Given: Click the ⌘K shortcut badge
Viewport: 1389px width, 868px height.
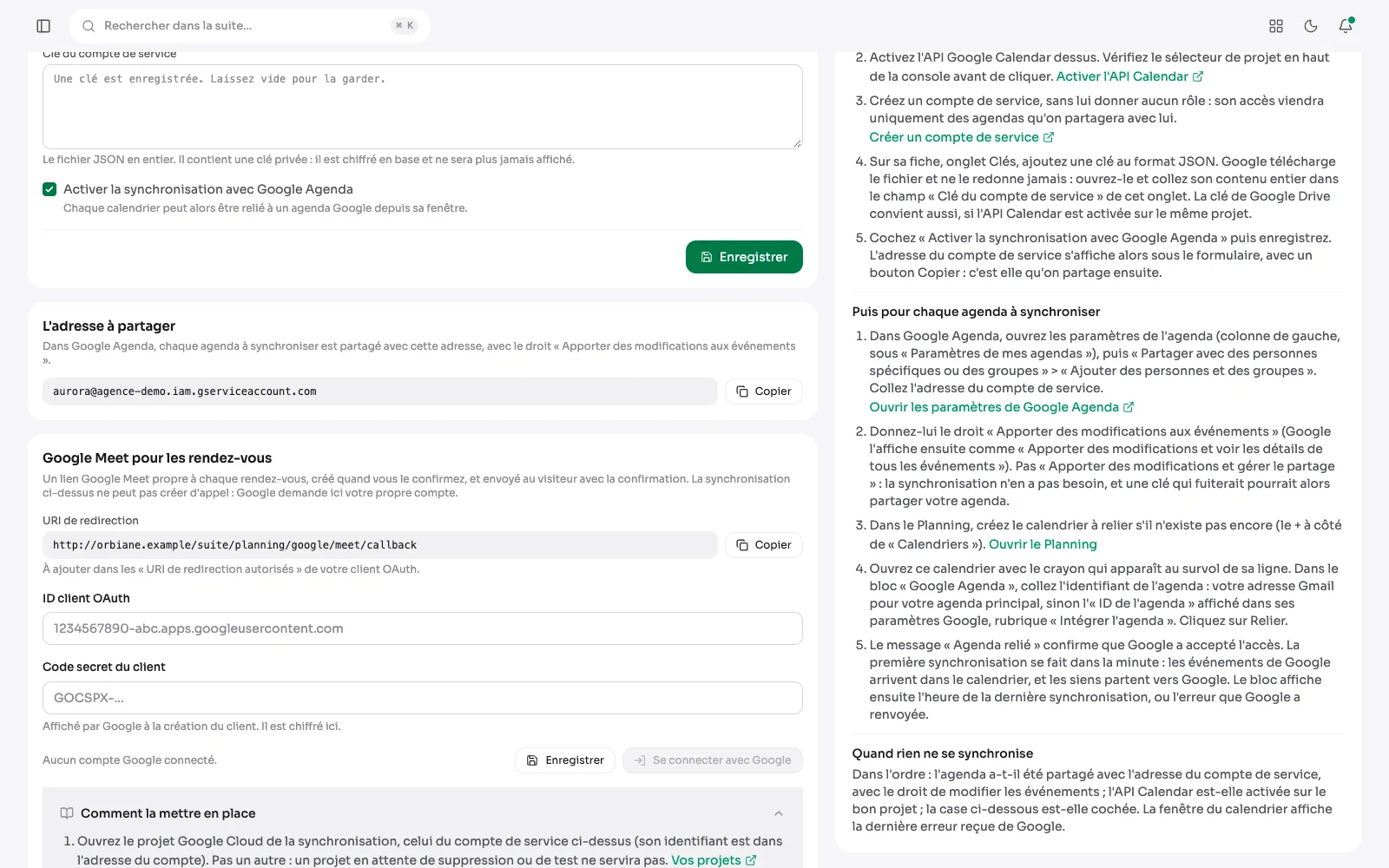Looking at the screenshot, I should point(405,26).
